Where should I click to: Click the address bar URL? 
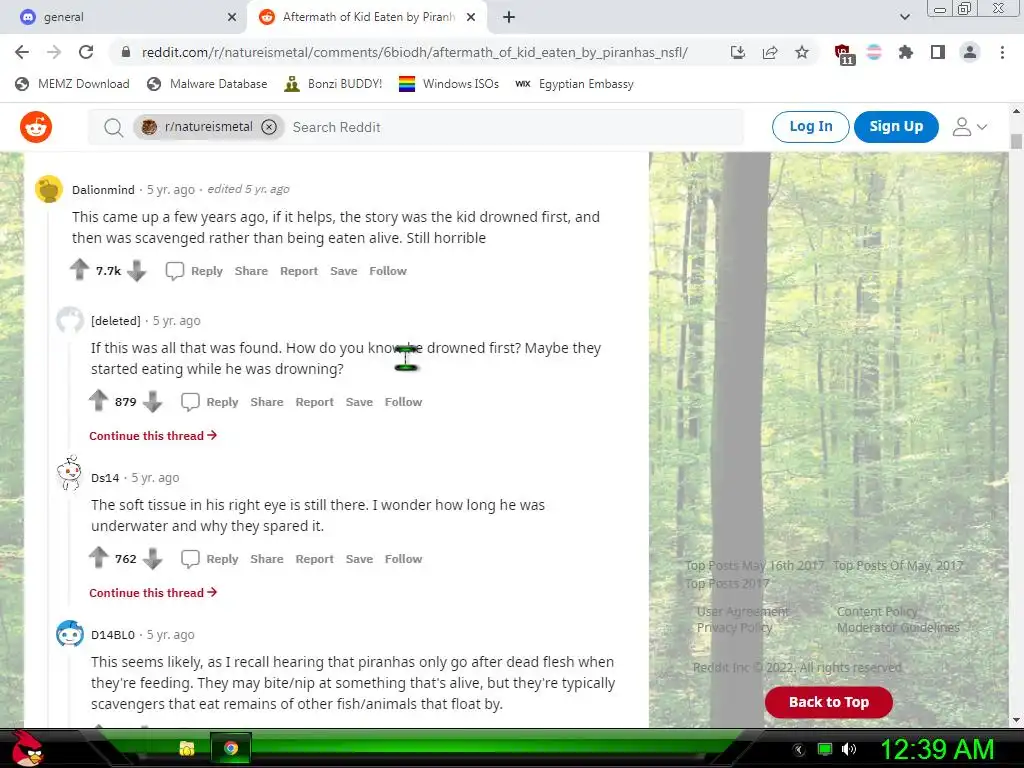(415, 52)
